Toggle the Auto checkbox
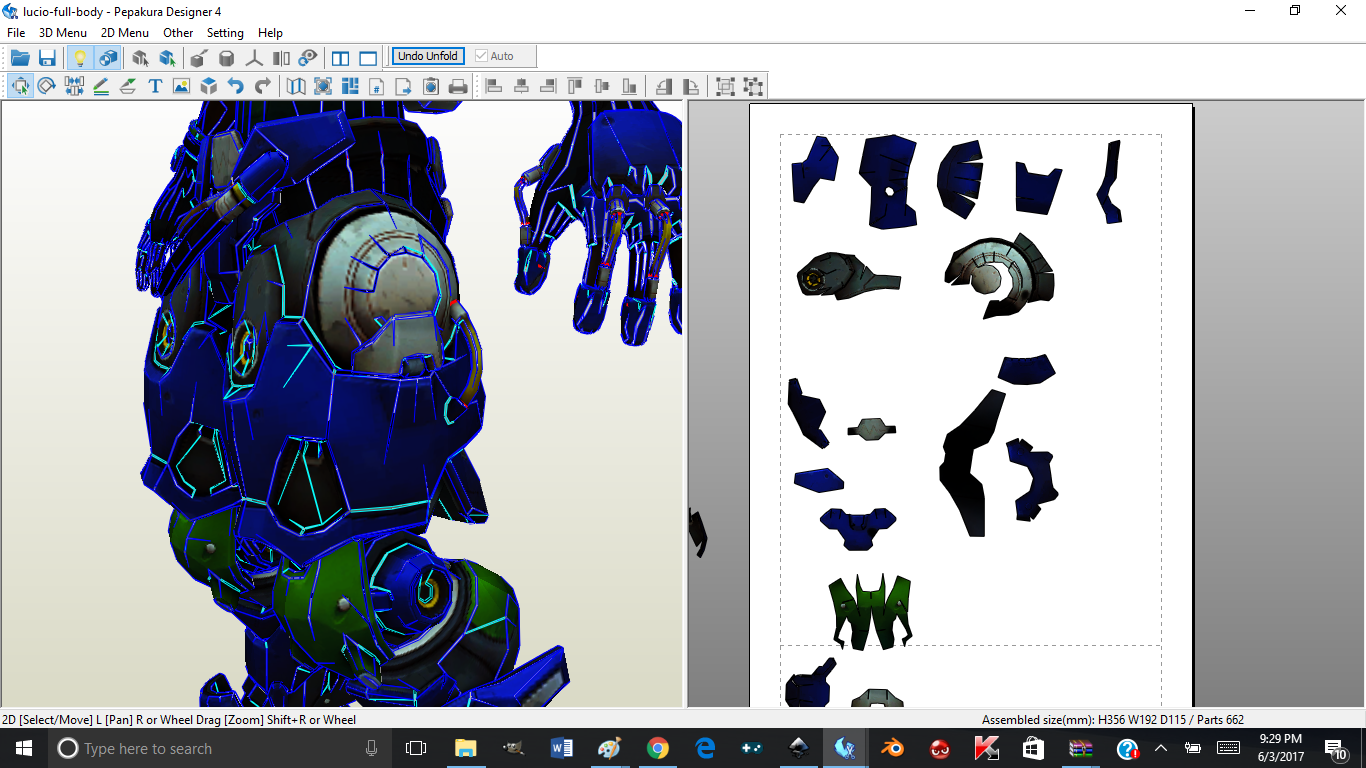This screenshot has height=768, width=1366. [494, 56]
